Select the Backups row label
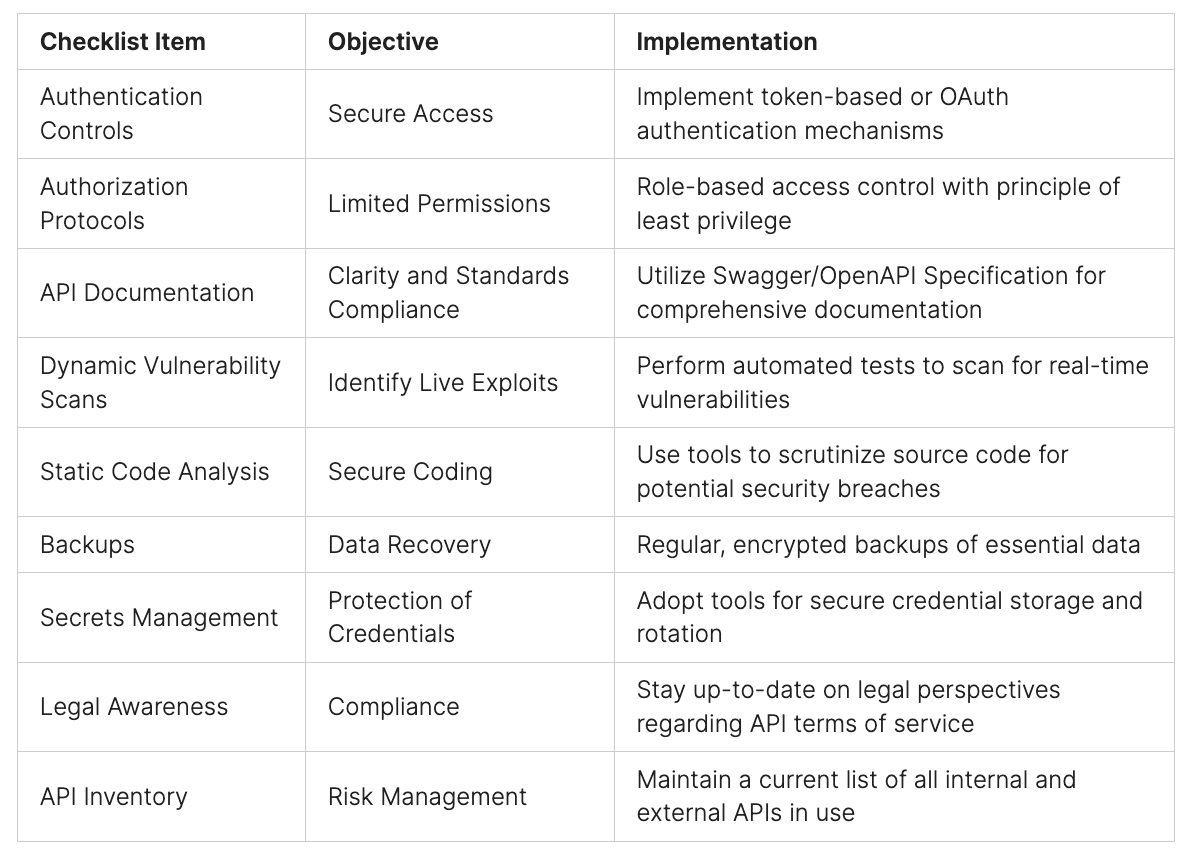The image size is (1202, 860). 87,545
